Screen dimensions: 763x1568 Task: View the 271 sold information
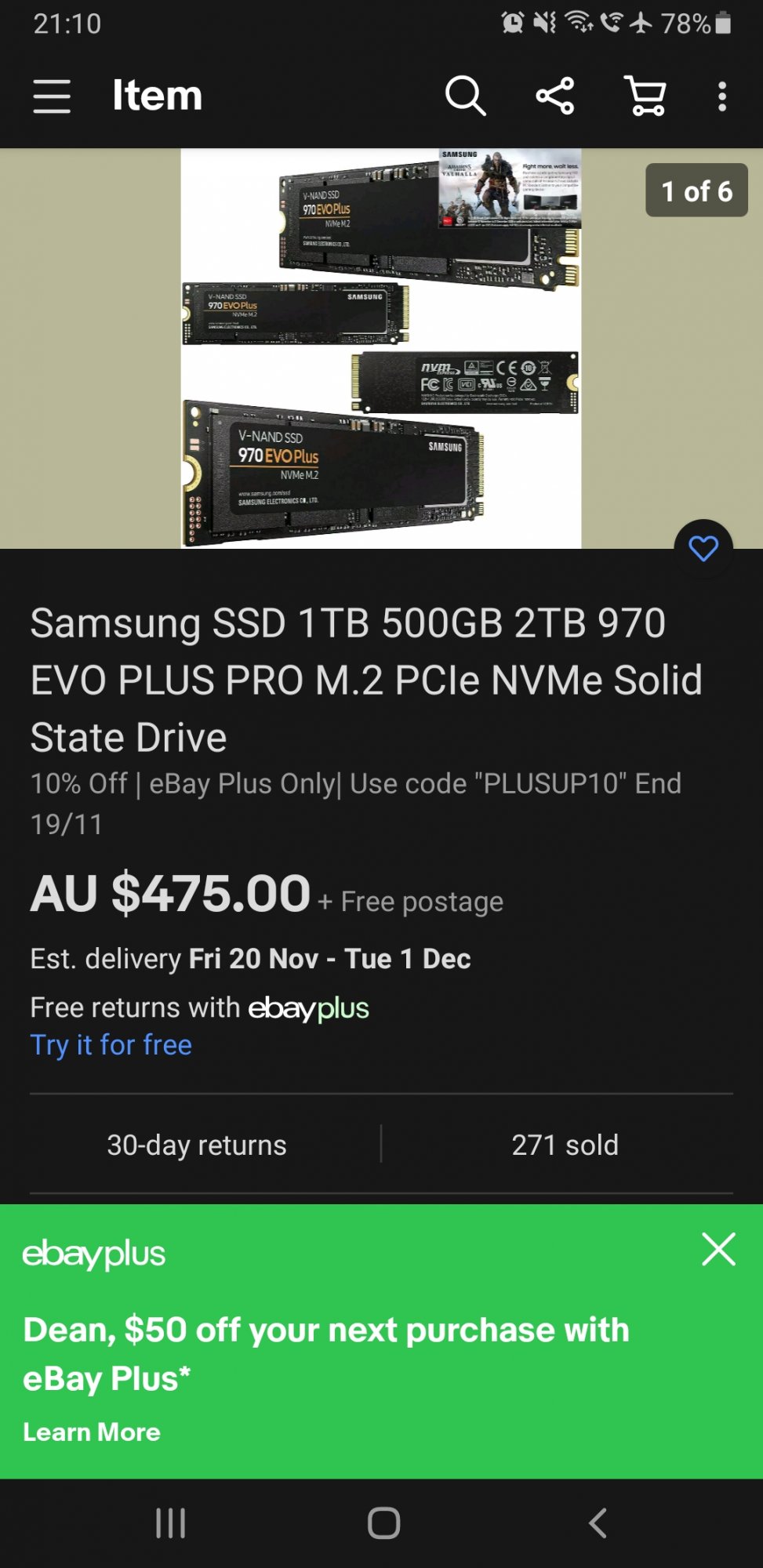565,1145
